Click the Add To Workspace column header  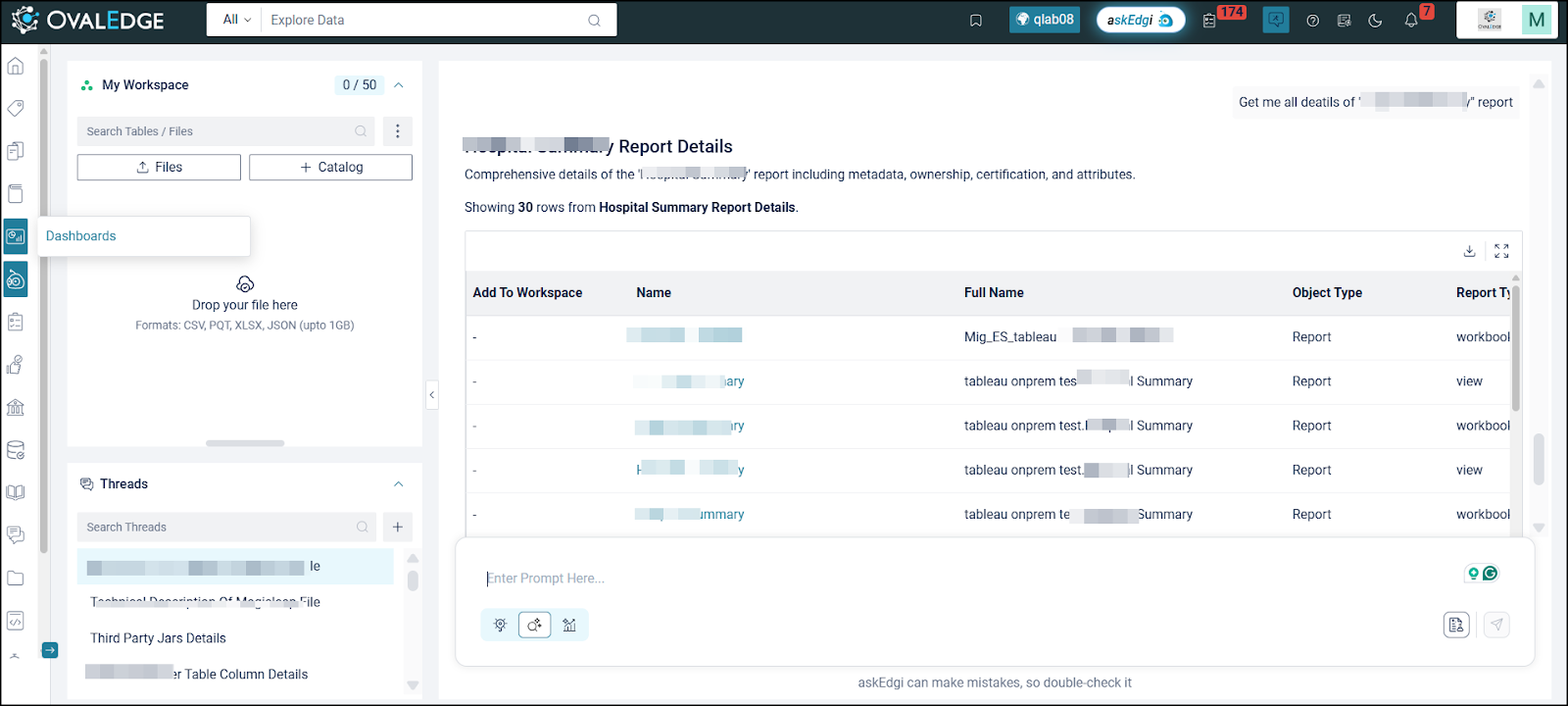[x=527, y=293]
